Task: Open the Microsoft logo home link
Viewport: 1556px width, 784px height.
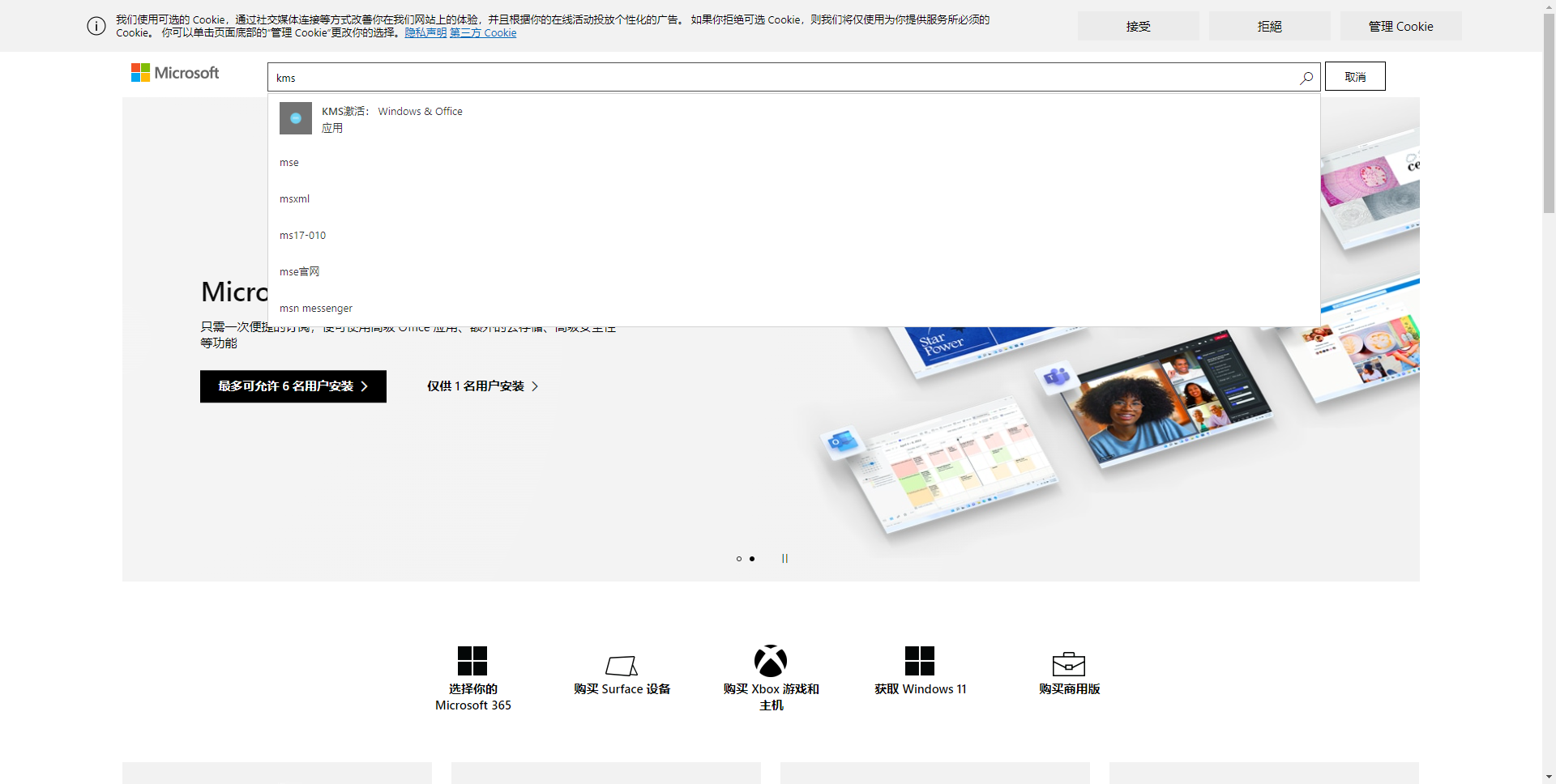Action: [x=175, y=73]
